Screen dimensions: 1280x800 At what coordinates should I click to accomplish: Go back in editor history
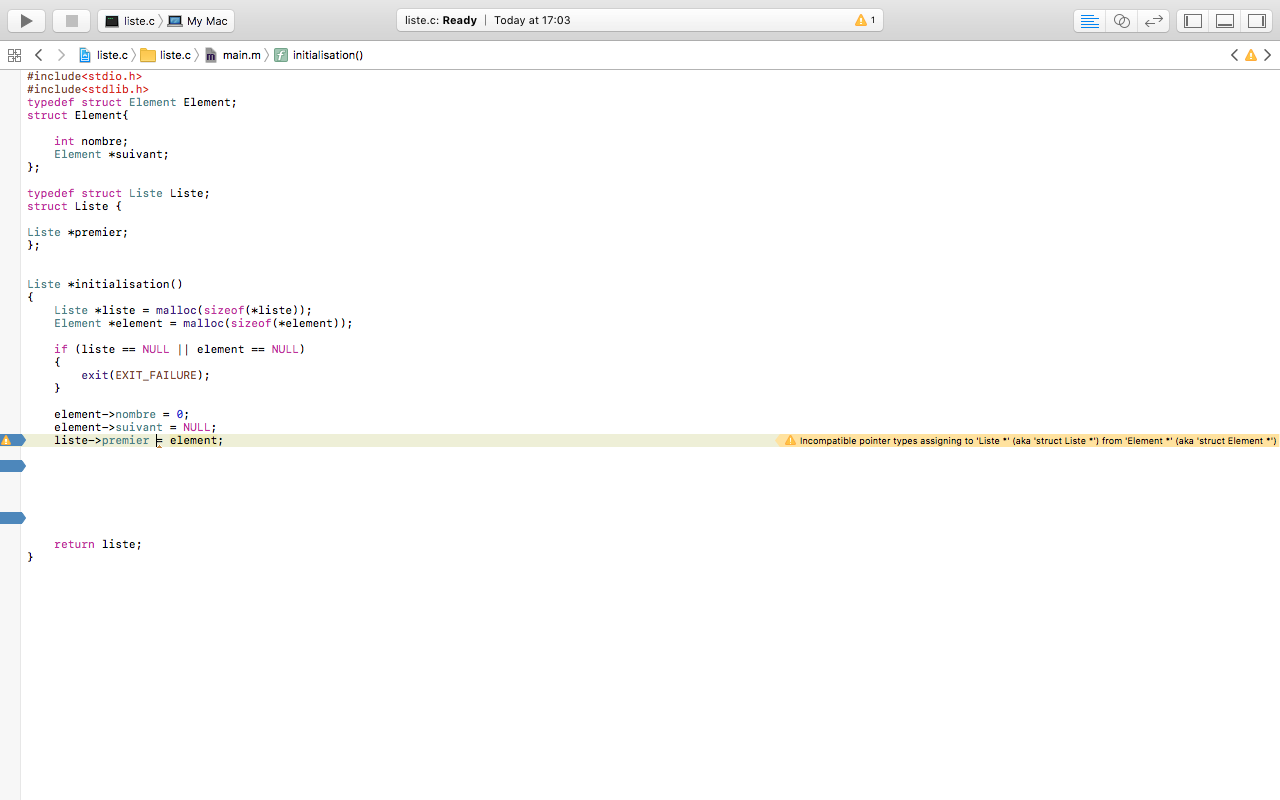click(x=39, y=55)
